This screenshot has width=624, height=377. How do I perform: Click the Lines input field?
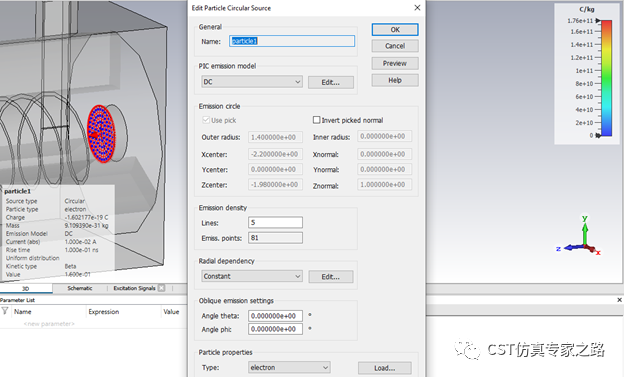point(275,223)
